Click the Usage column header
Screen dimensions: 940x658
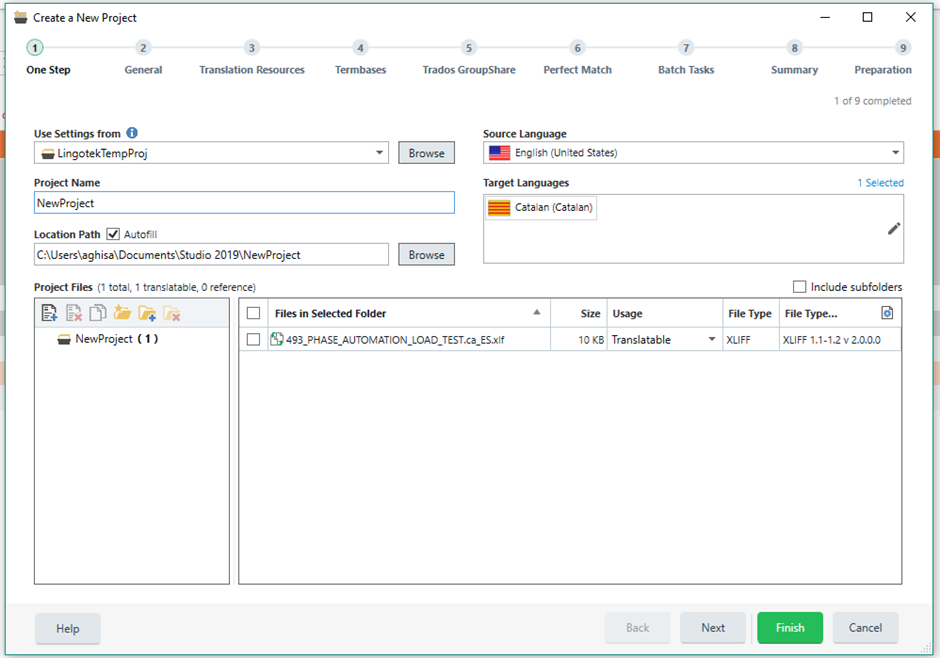point(665,313)
